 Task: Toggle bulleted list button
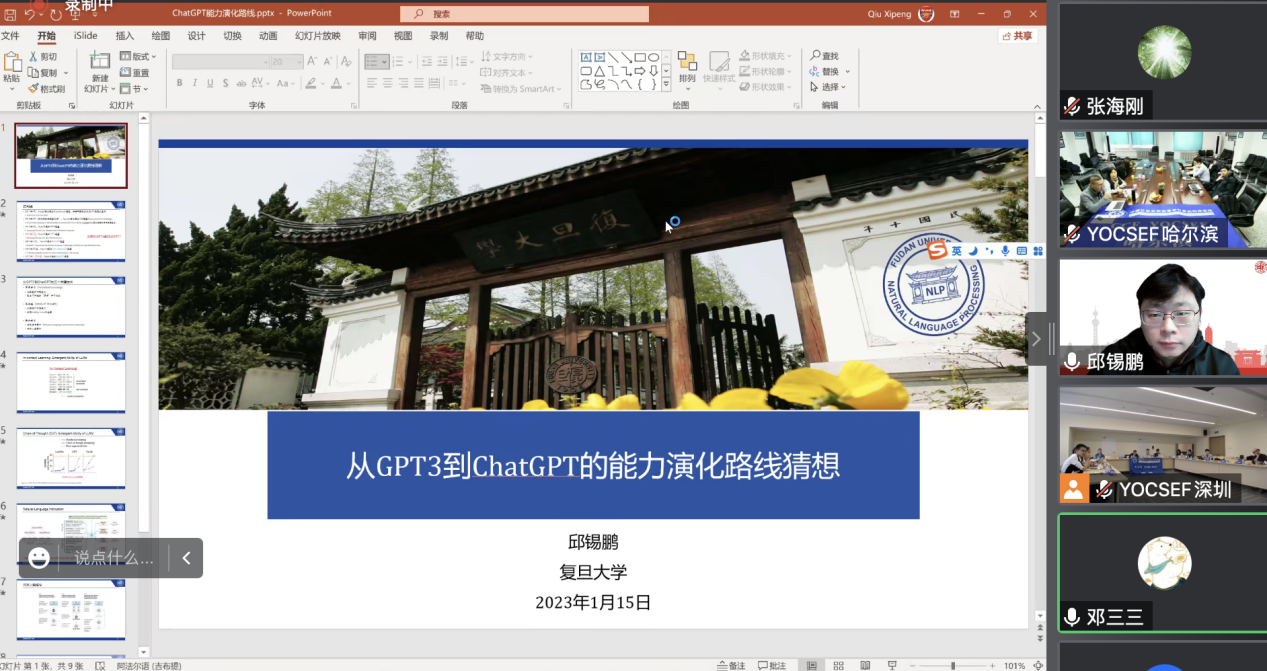tap(377, 62)
